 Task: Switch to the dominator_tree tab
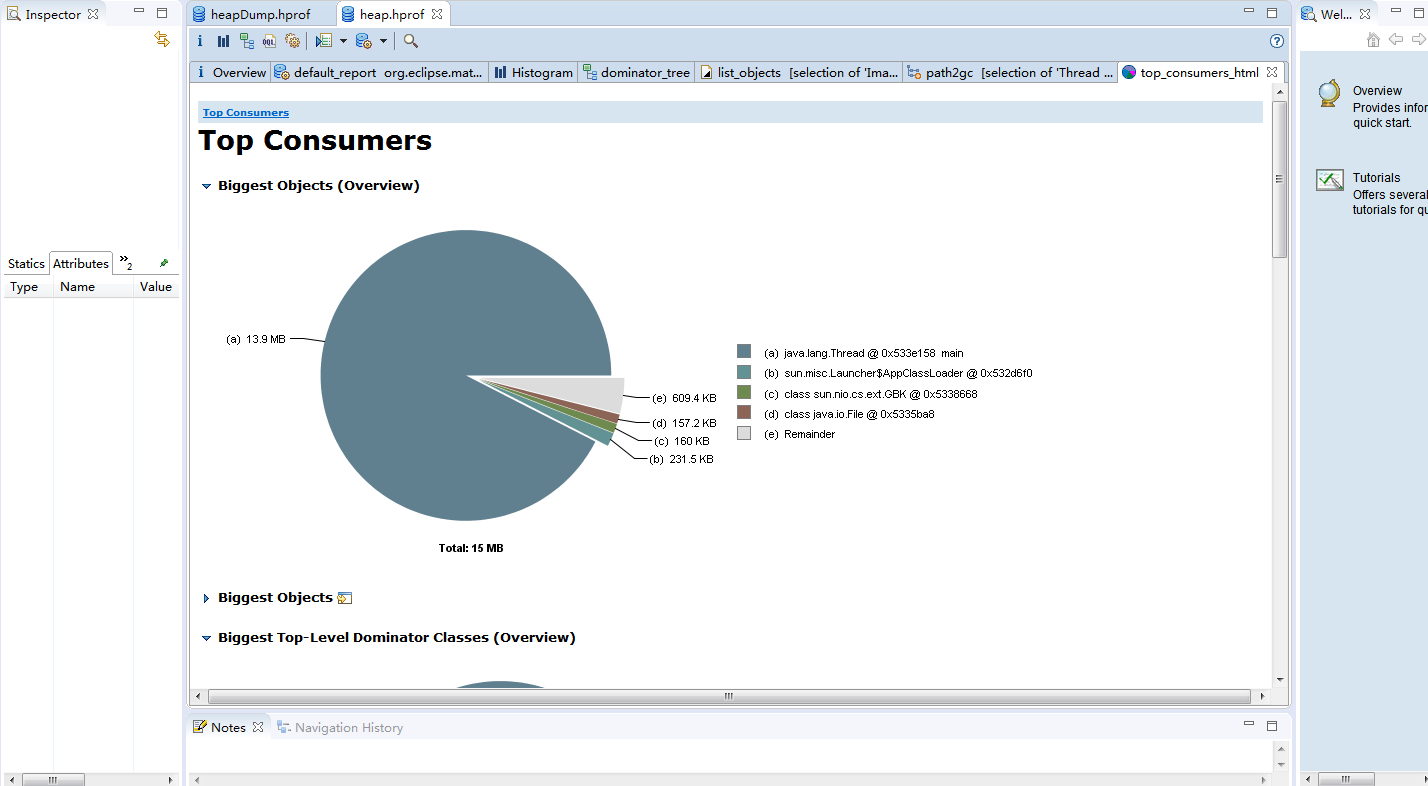click(636, 72)
